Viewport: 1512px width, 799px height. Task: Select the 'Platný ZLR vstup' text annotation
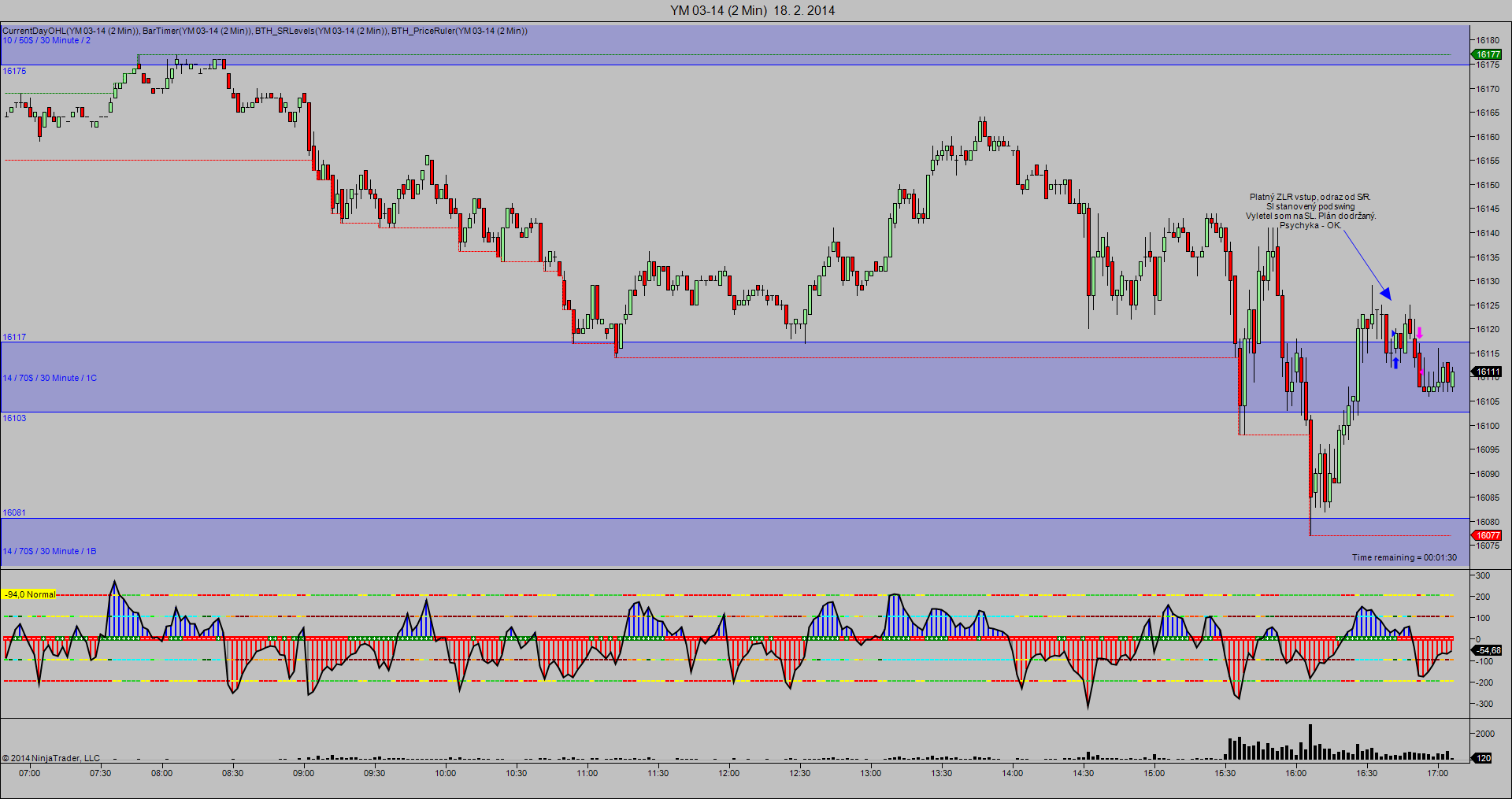click(x=1310, y=211)
